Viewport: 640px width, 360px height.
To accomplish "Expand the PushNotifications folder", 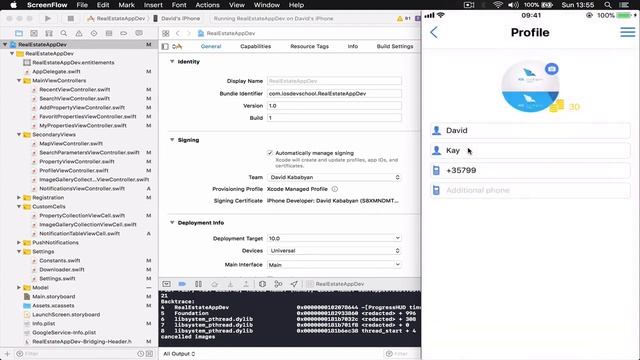I will pyautogui.click(x=19, y=242).
